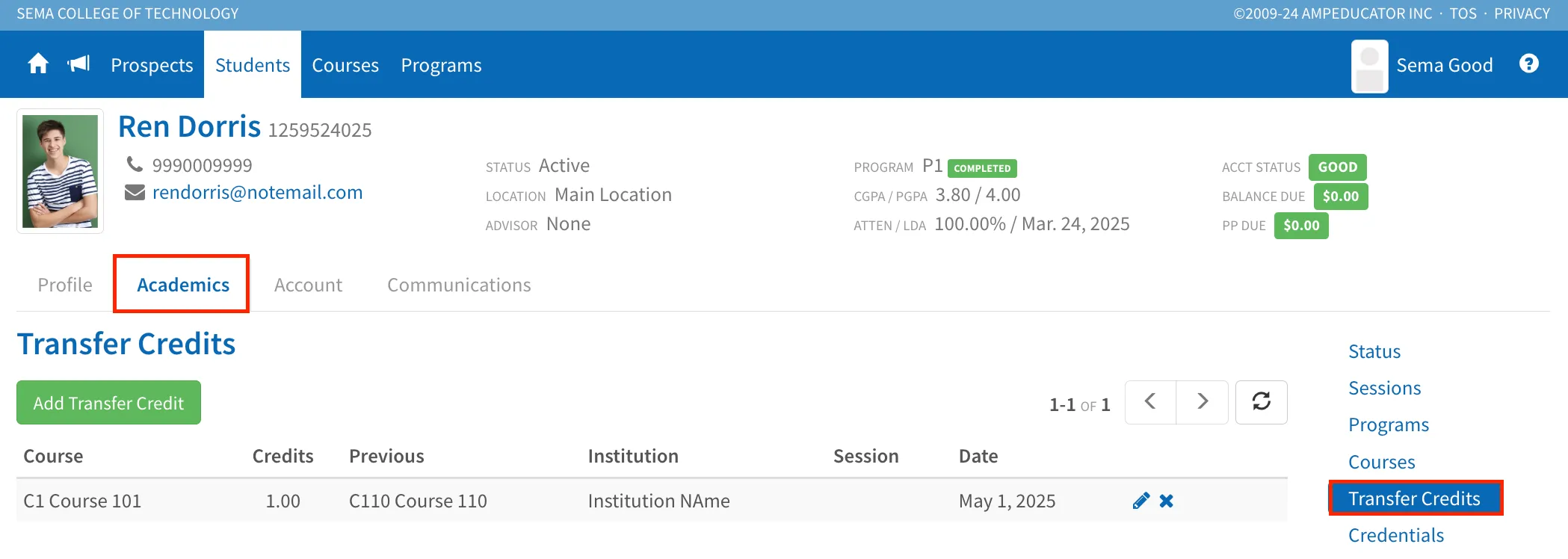Screen dimensions: 1568x559
Task: Open the help question mark icon
Action: 1529,64
